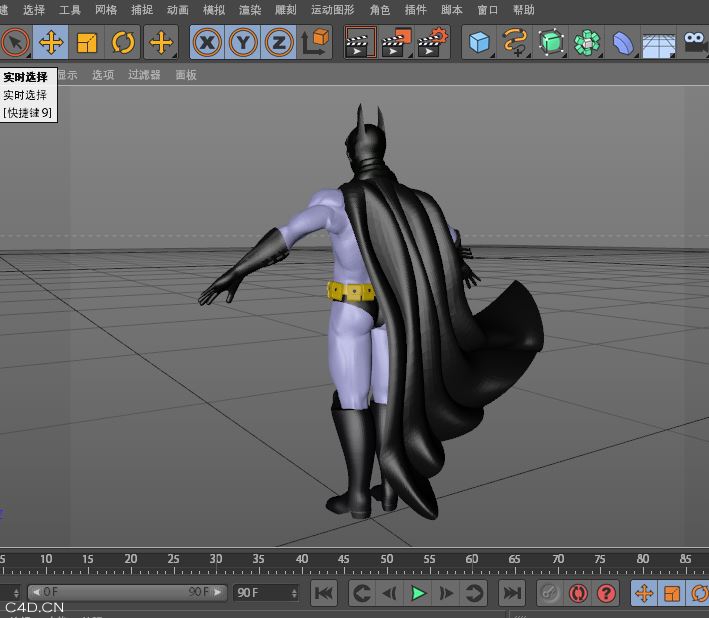Select the Live Selection arrow tool
The width and height of the screenshot is (709, 618).
click(16, 43)
